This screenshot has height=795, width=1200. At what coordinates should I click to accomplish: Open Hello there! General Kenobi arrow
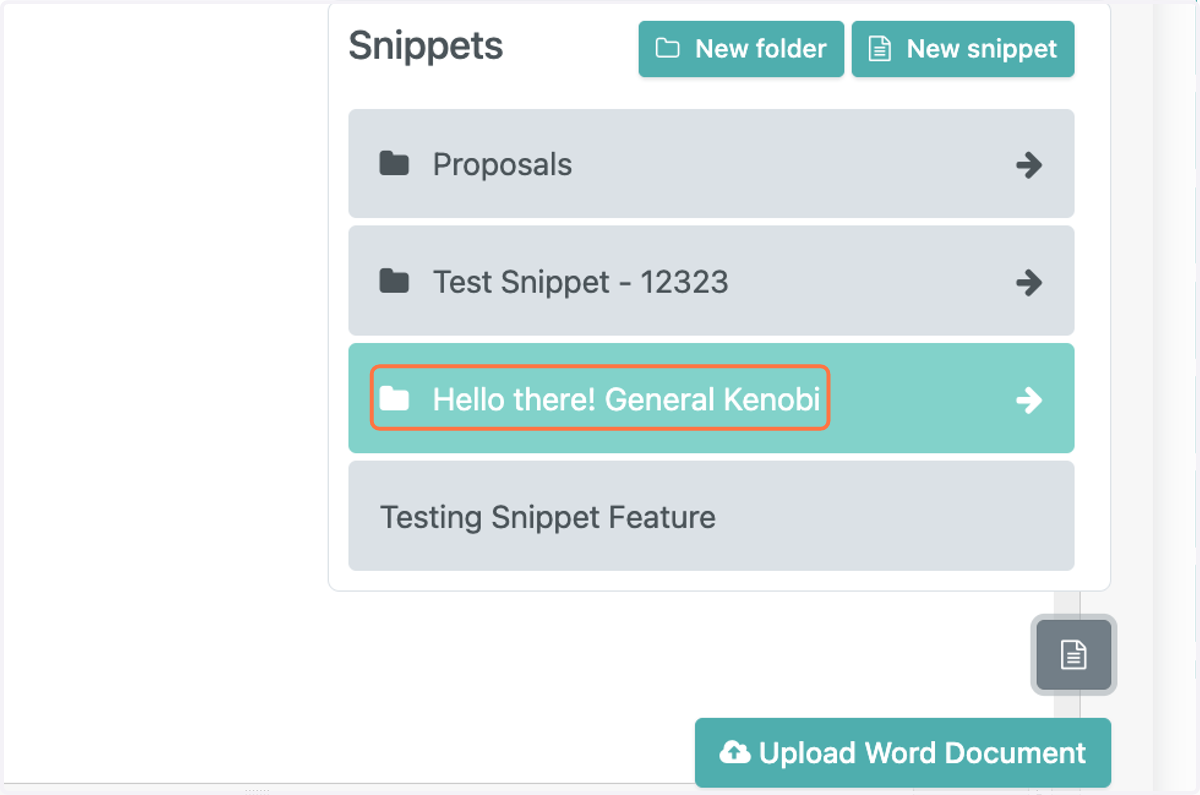click(1029, 400)
